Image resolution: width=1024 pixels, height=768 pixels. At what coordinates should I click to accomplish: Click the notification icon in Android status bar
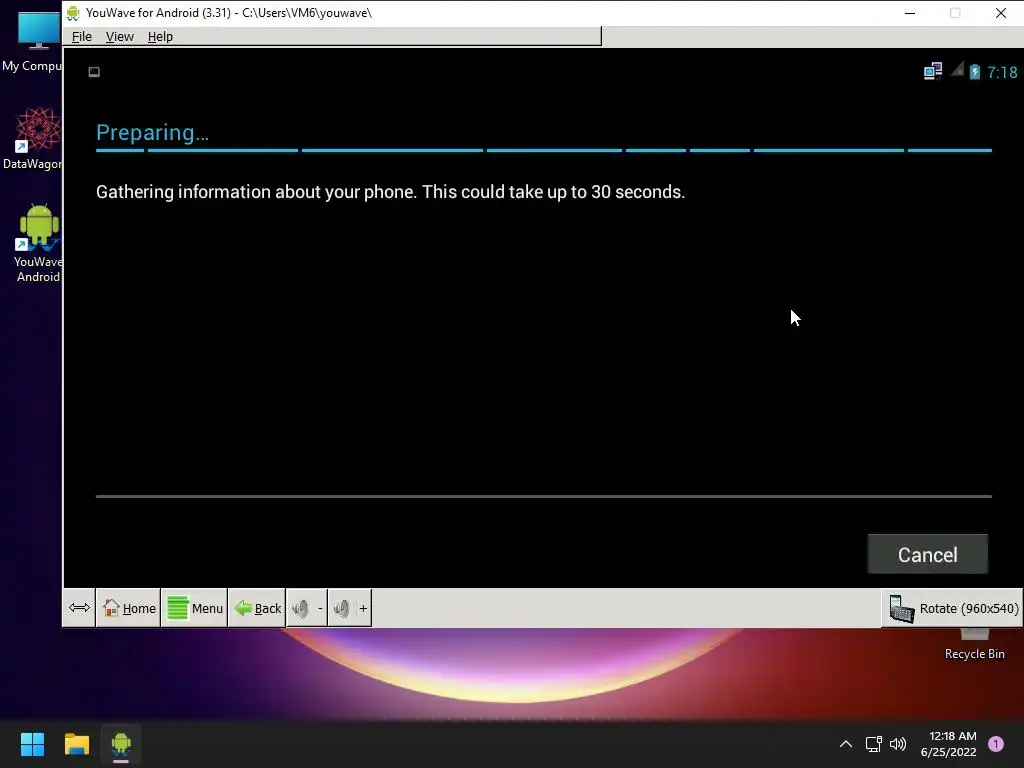coord(94,72)
